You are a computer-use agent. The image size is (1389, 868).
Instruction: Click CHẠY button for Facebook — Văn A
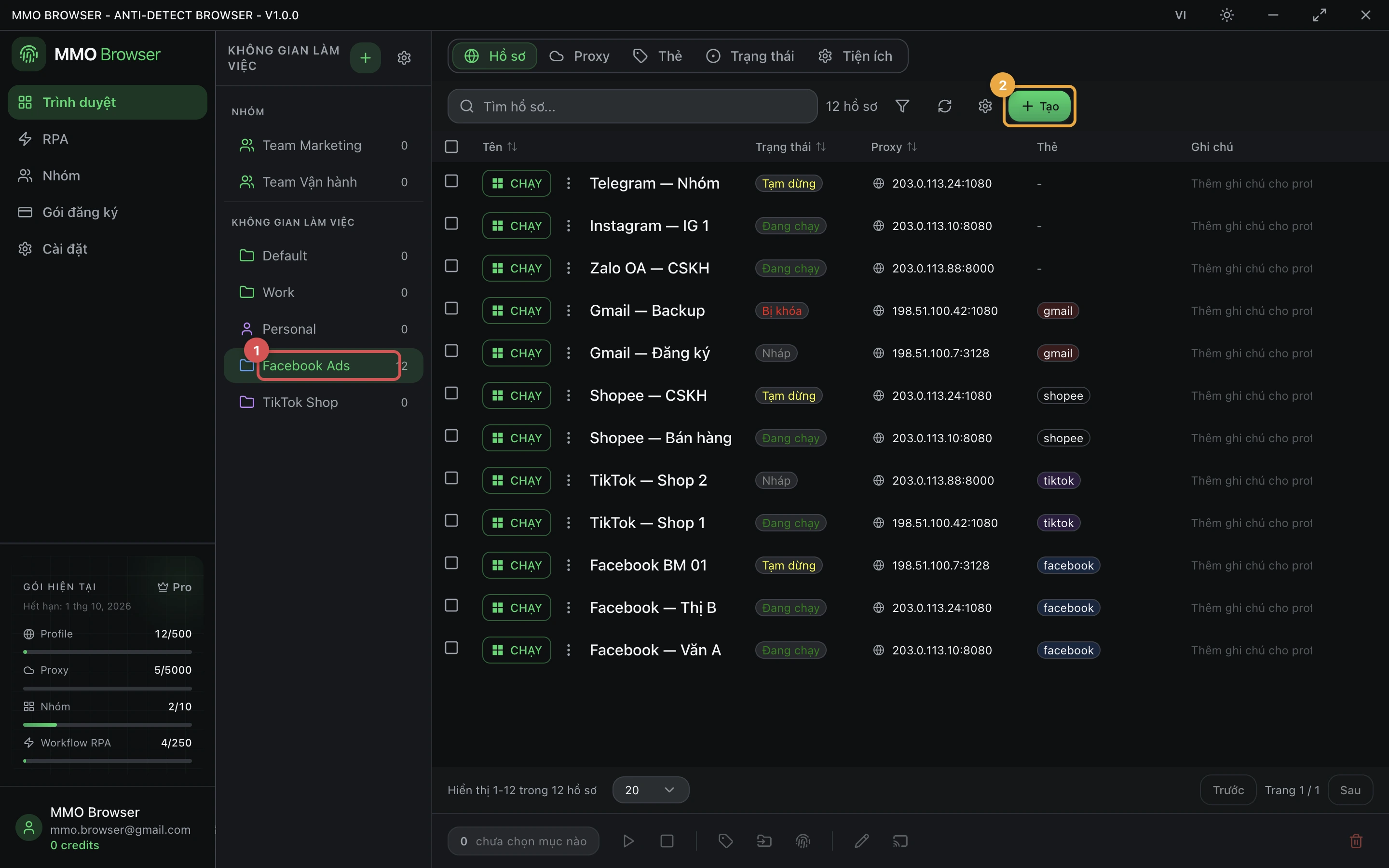[x=517, y=650]
